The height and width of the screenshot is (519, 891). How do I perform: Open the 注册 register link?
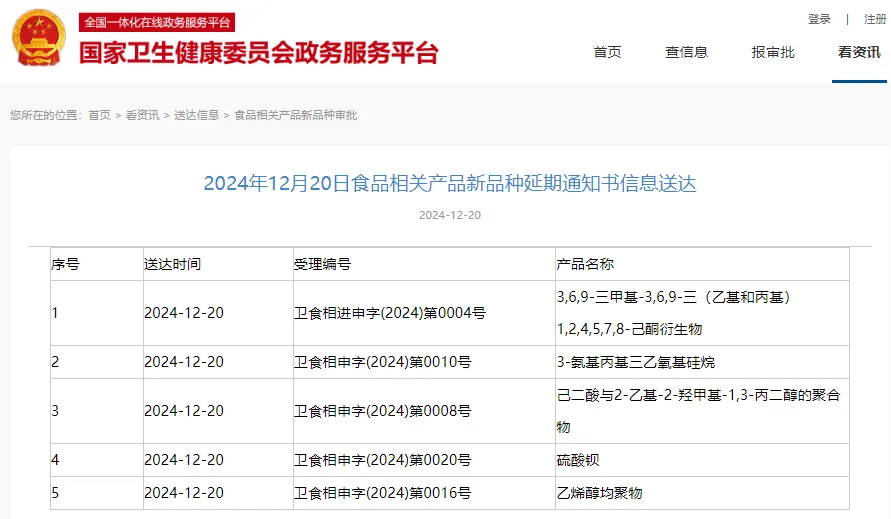[874, 19]
